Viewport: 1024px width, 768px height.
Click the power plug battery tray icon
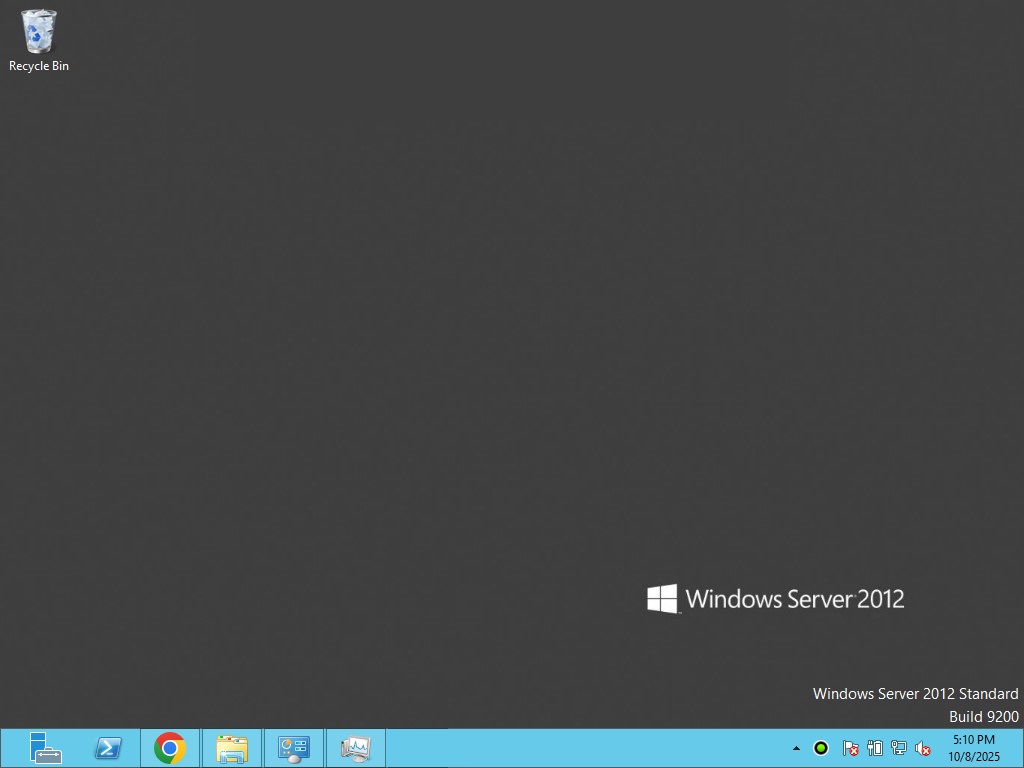(875, 748)
